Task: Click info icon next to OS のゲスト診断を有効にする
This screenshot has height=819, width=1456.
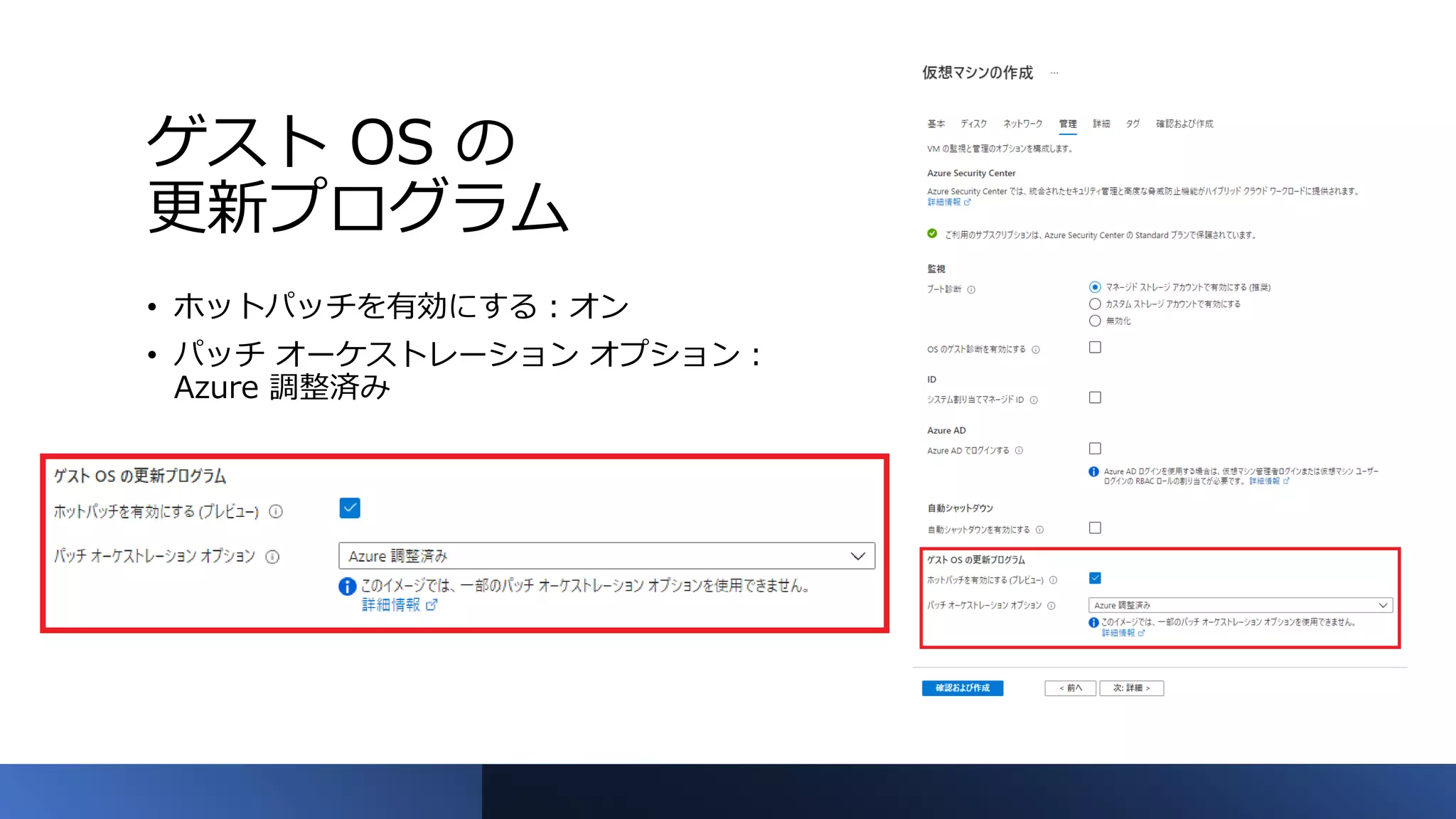Action: click(1036, 350)
